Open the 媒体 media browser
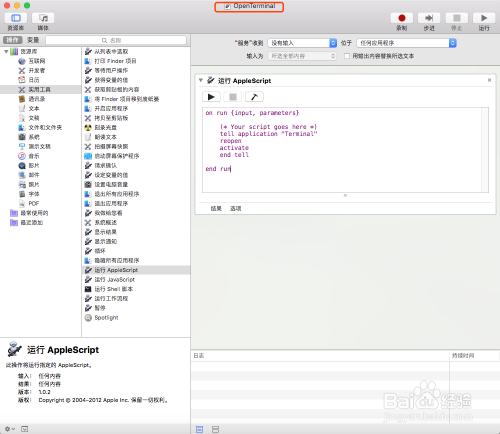 point(43,18)
